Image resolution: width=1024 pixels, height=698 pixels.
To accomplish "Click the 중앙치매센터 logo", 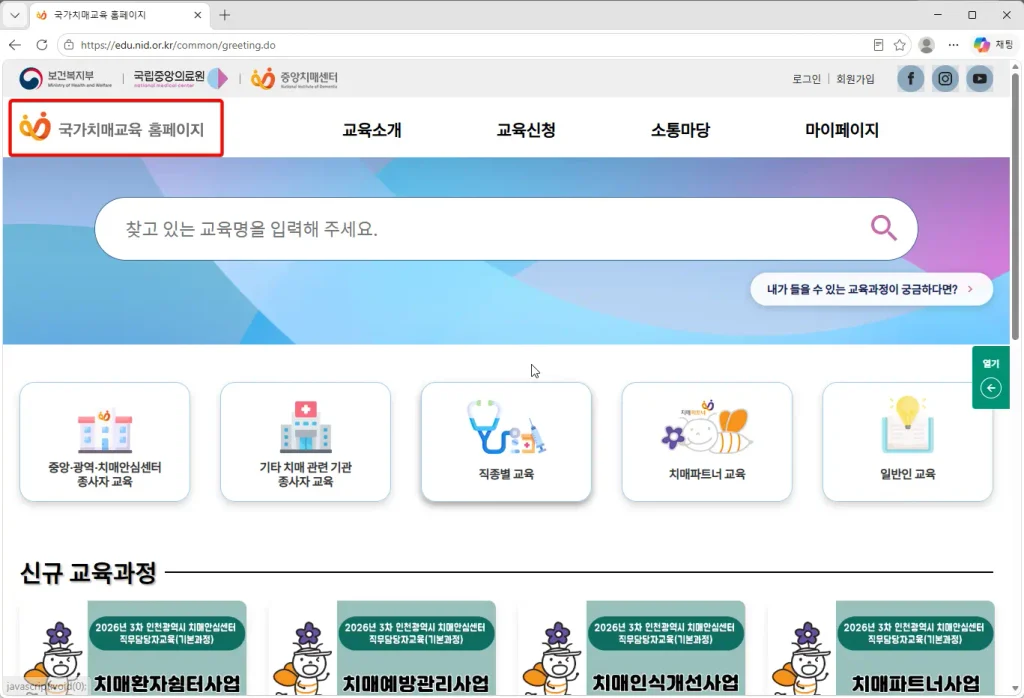I will (x=295, y=78).
